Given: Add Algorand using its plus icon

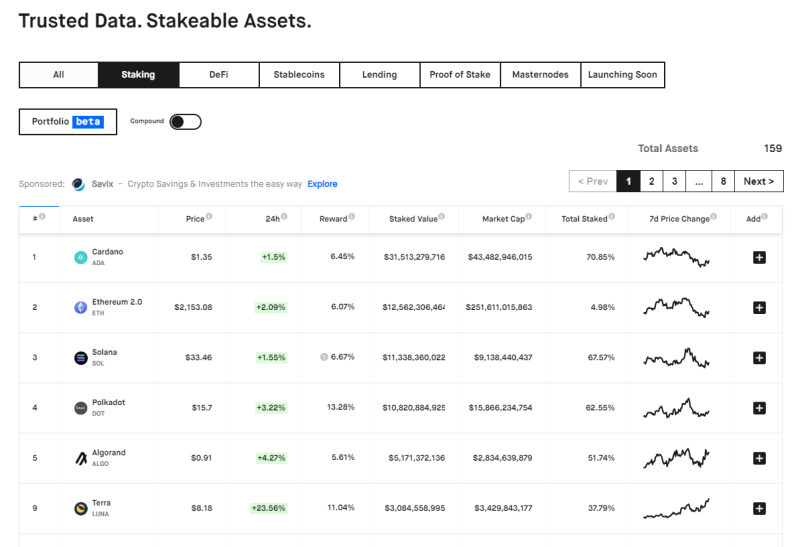Looking at the screenshot, I should point(759,458).
